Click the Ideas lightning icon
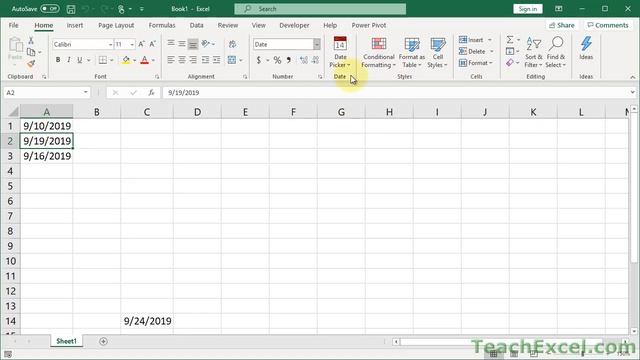 click(x=586, y=44)
